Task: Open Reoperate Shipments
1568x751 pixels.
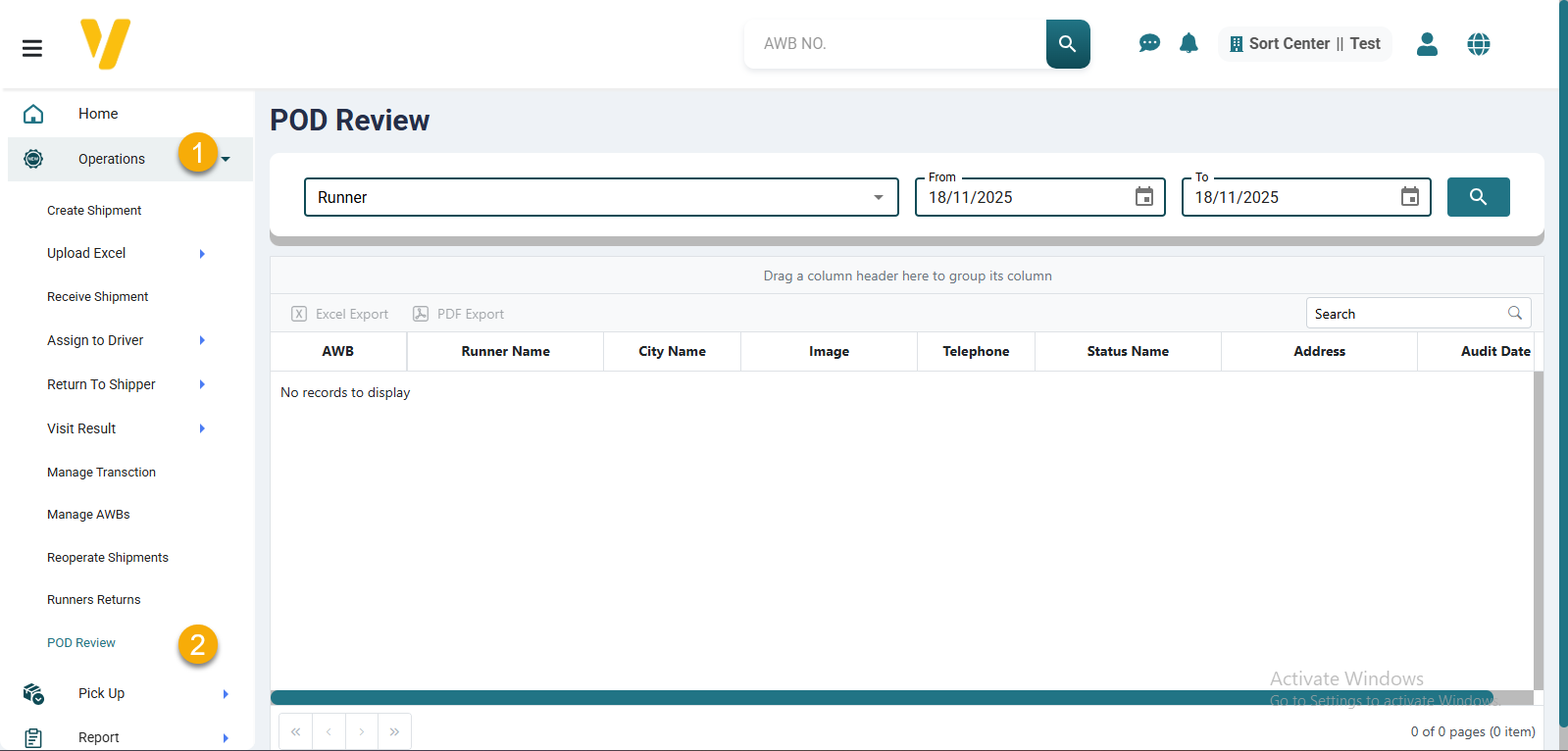Action: tap(108, 558)
